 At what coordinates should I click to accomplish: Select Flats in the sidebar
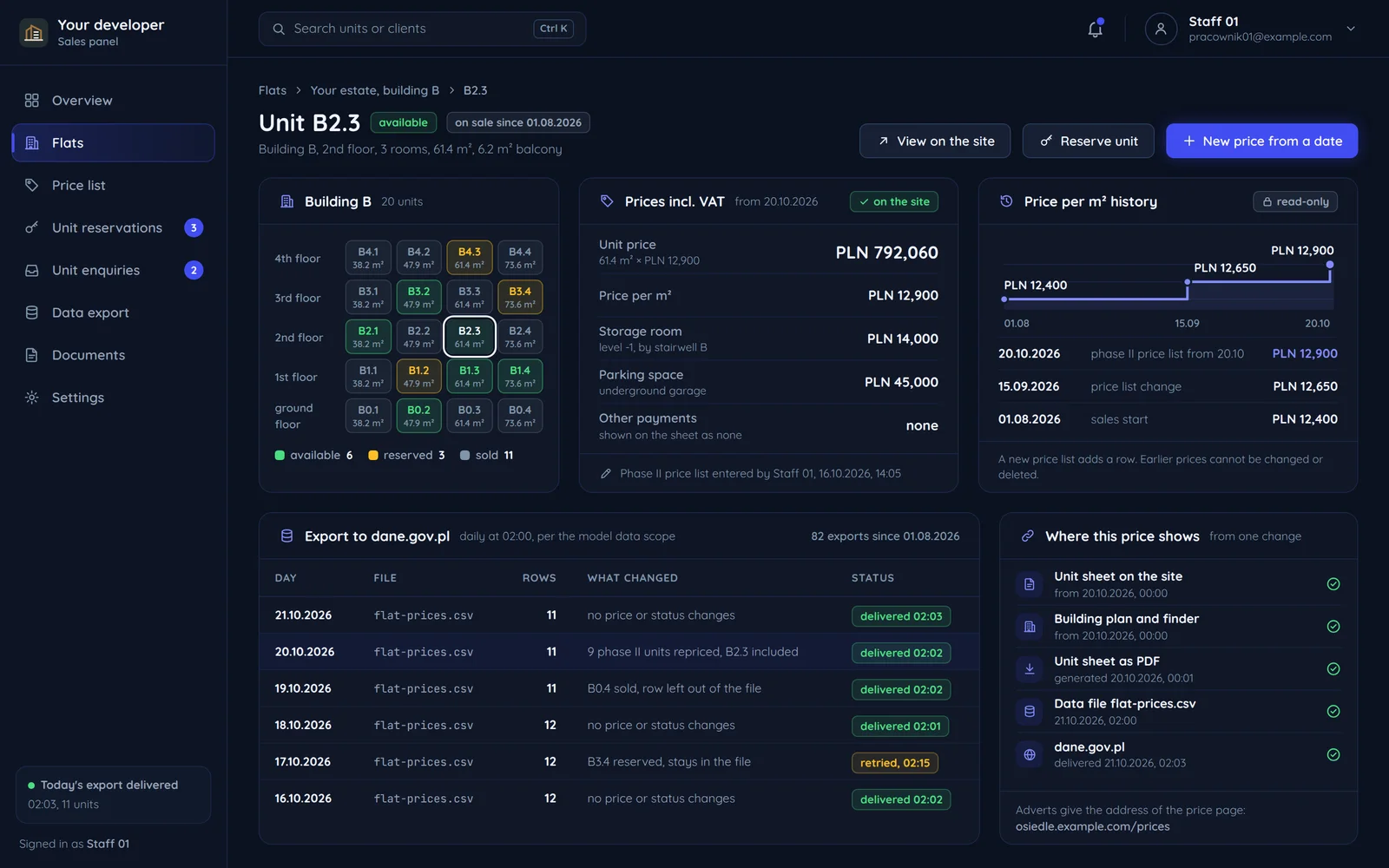coord(113,143)
